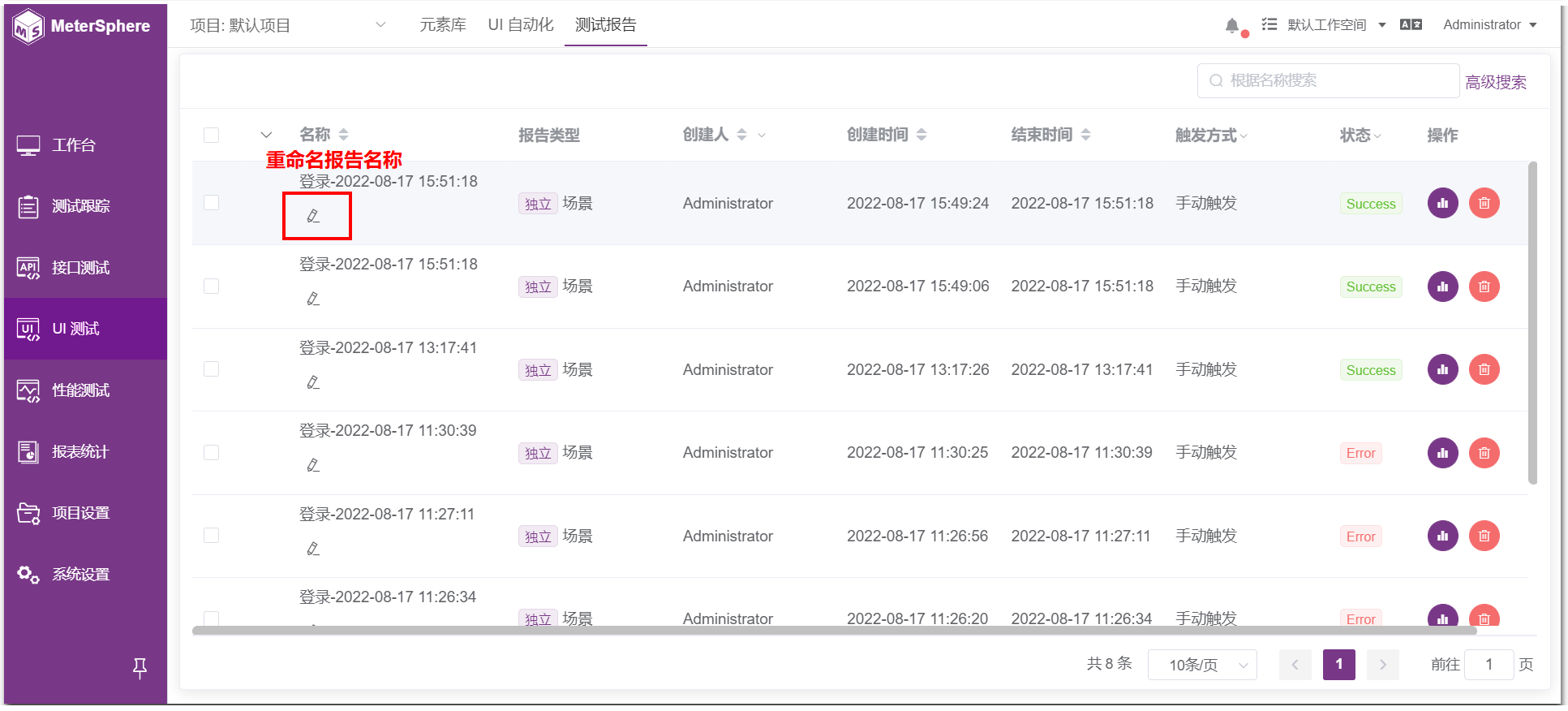
Task: Switch to the 元素库 tab
Action: (443, 25)
